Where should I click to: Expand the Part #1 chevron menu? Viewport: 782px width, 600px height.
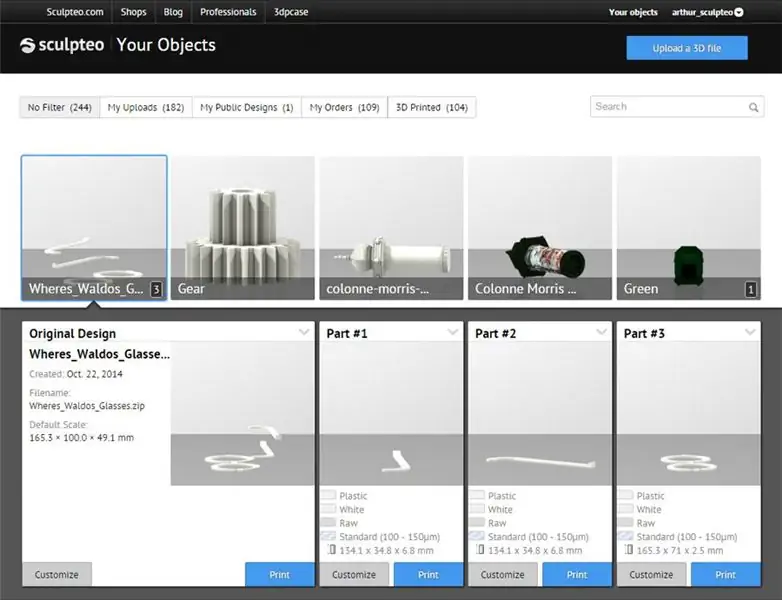(x=452, y=332)
